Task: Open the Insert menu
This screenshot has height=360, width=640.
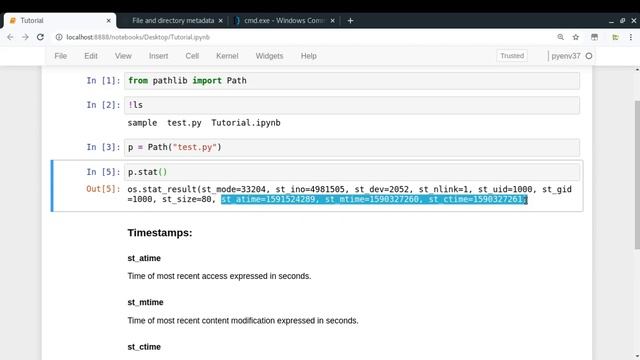Action: [158, 56]
